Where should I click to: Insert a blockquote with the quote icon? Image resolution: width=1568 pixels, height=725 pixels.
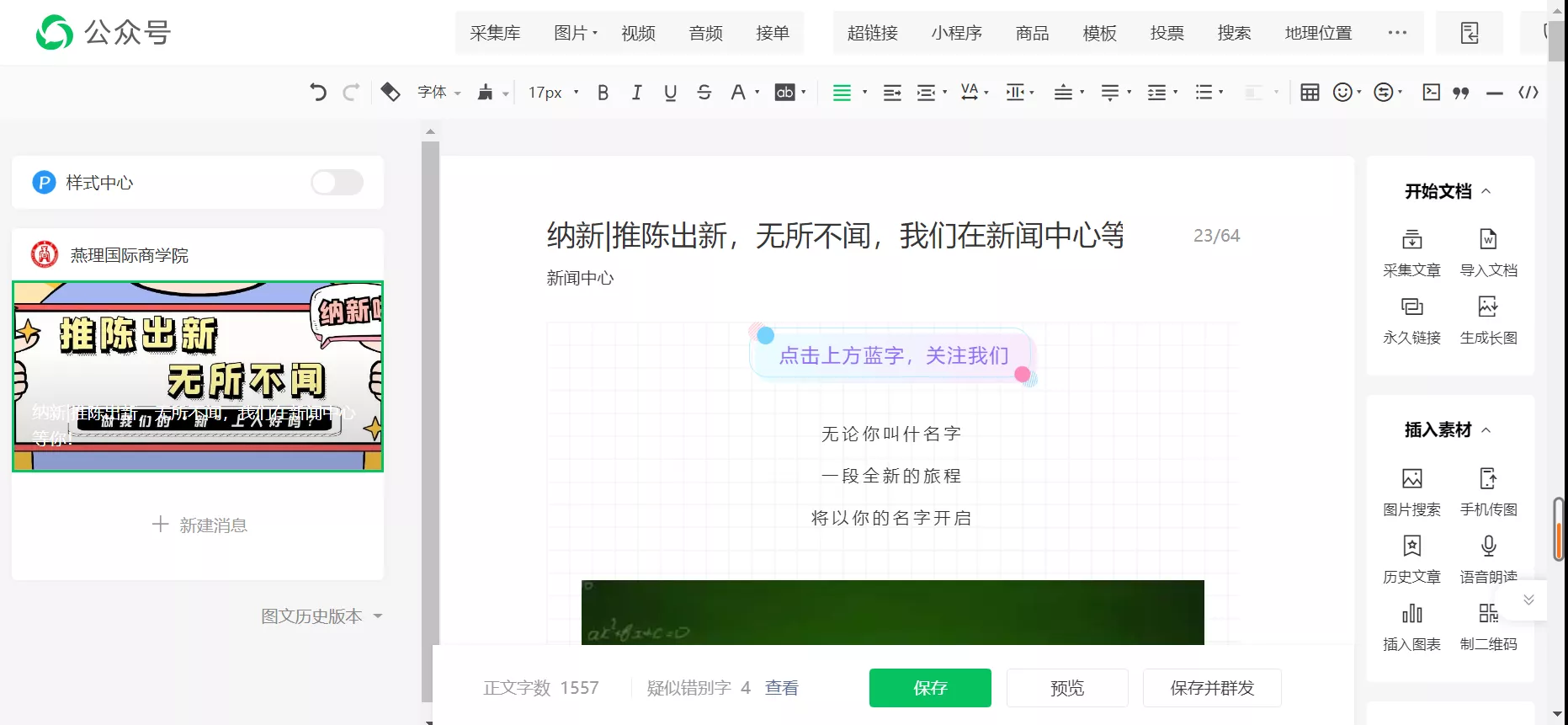pyautogui.click(x=1461, y=93)
